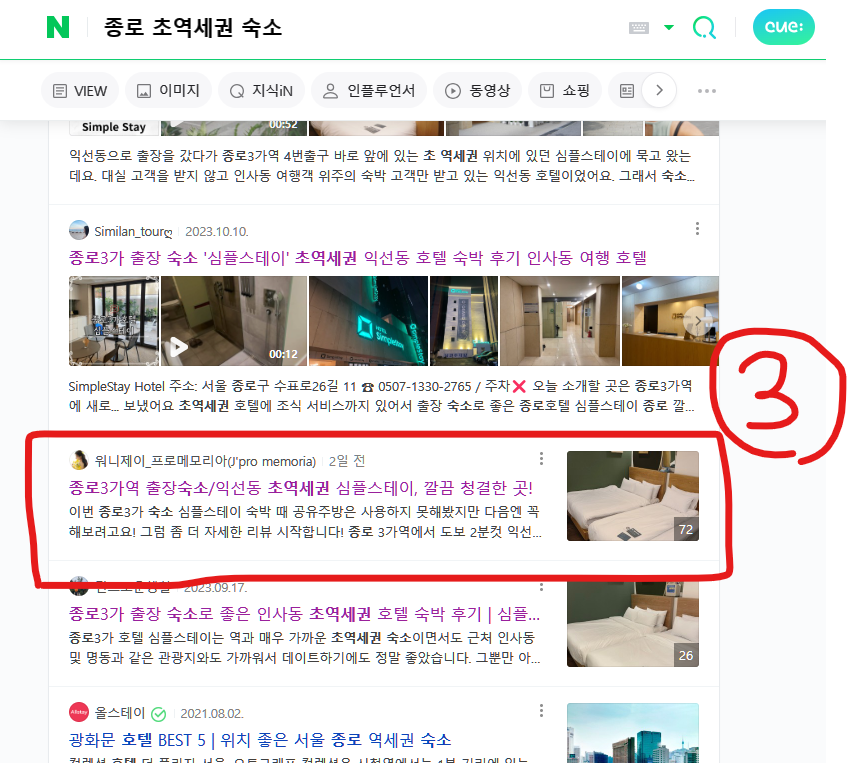848x763 pixels.
Task: Open the green neon Simplestay sign thumbnail
Action: (x=368, y=321)
